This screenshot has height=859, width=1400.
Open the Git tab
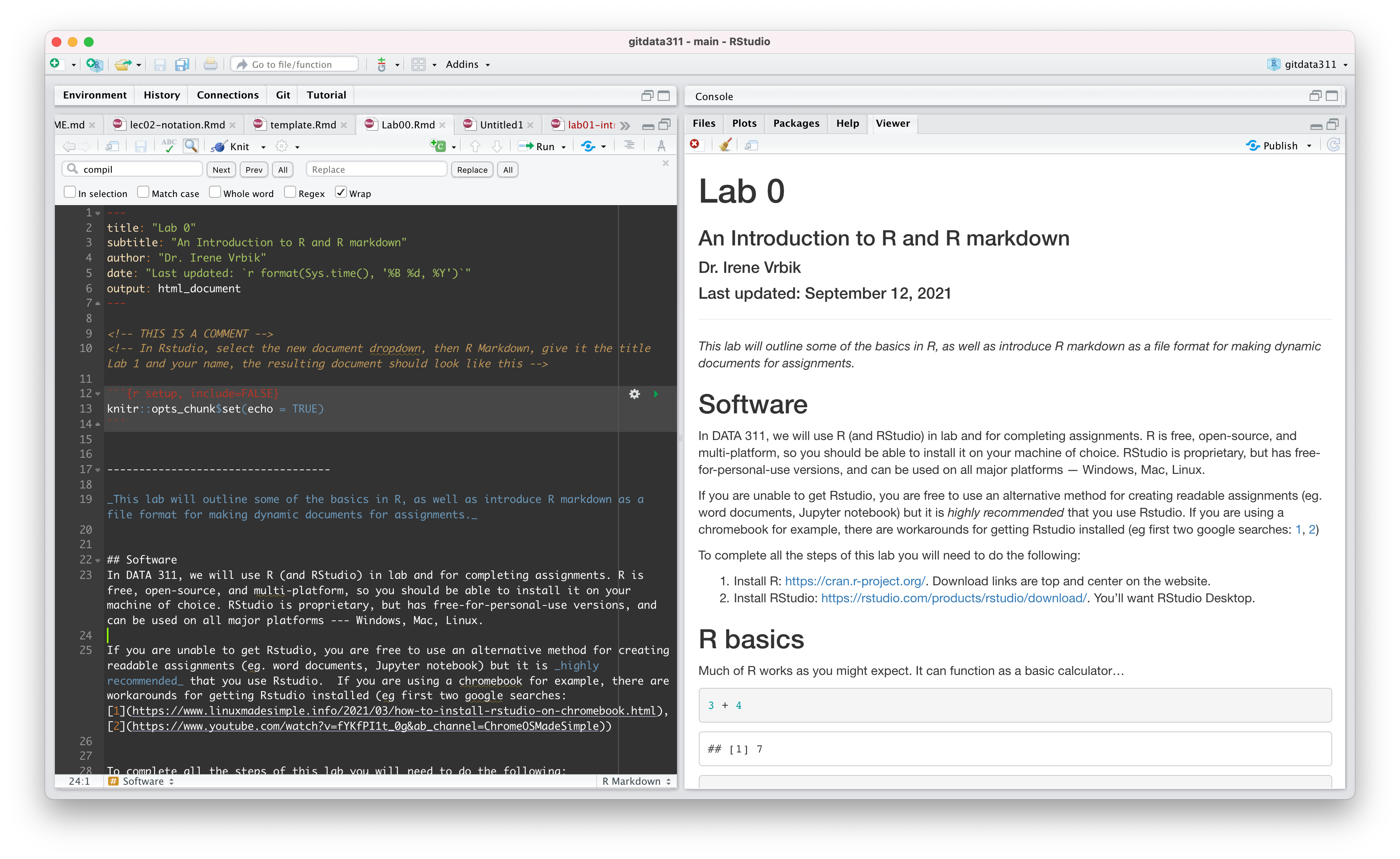[x=283, y=95]
